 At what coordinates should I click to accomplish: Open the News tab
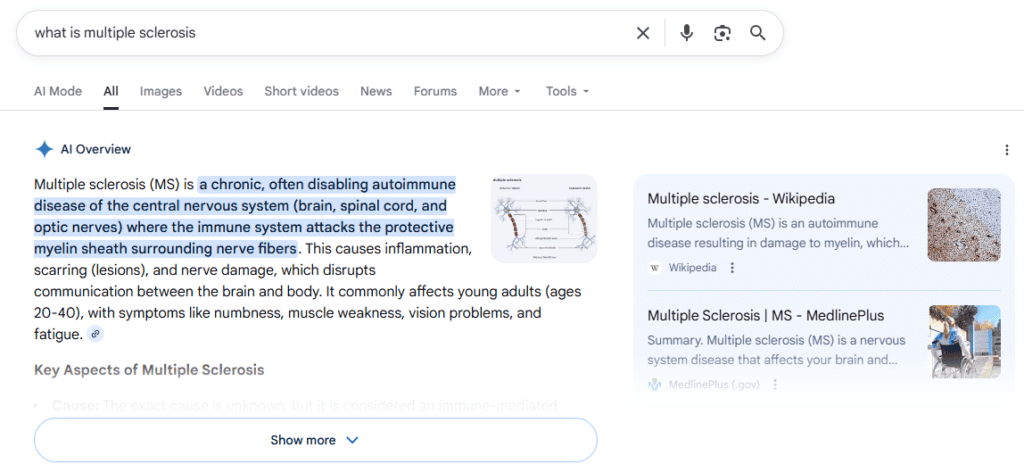(376, 91)
